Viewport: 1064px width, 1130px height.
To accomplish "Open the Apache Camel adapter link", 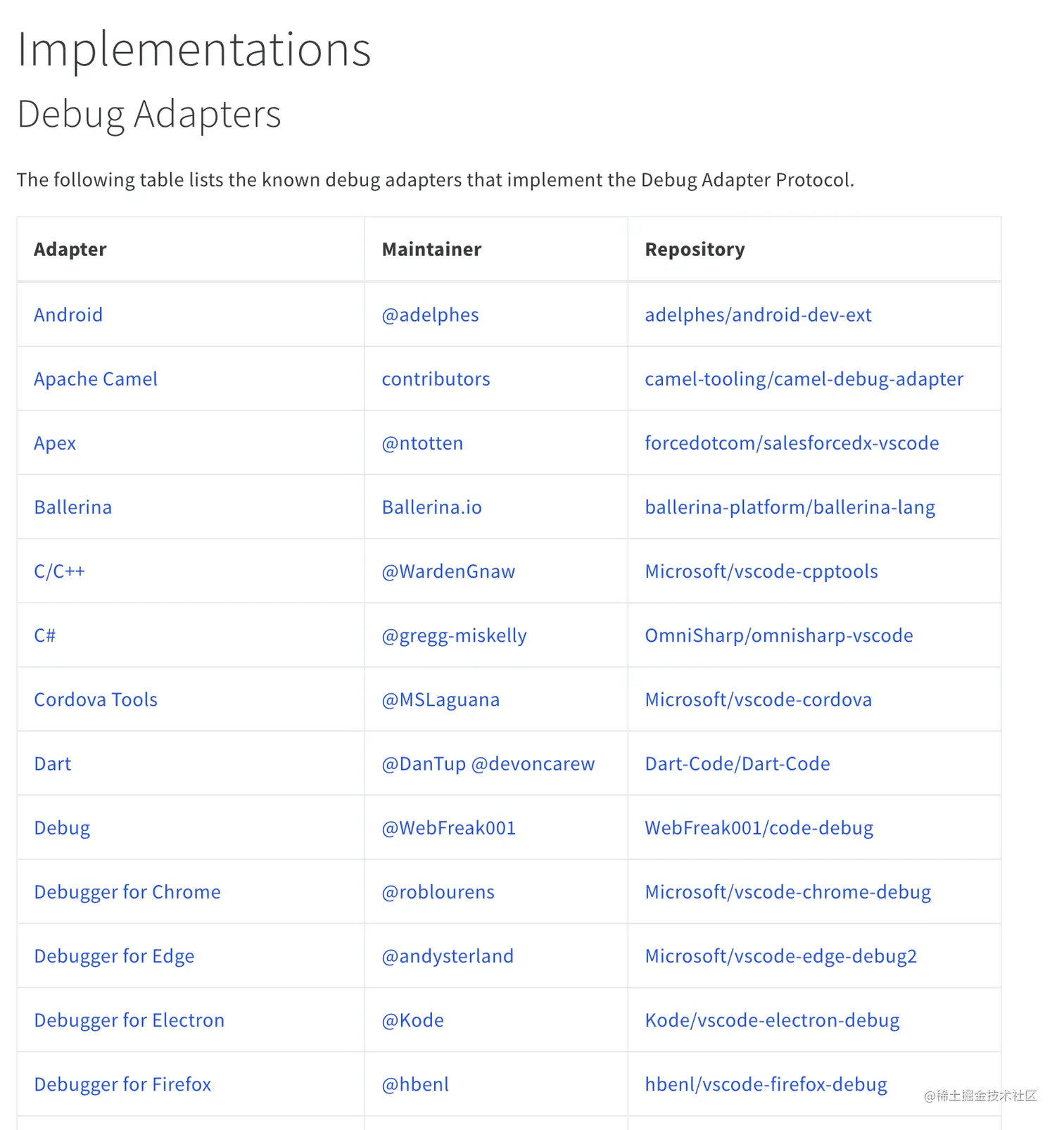I will click(96, 379).
